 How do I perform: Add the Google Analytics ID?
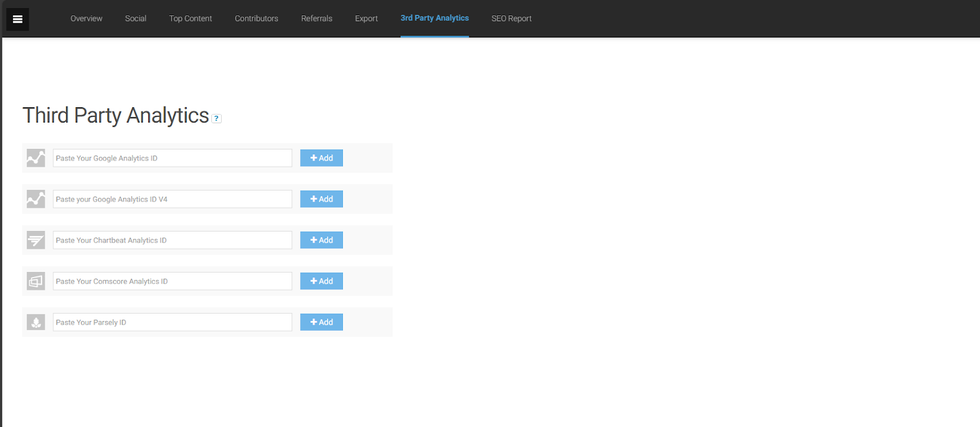(x=321, y=158)
